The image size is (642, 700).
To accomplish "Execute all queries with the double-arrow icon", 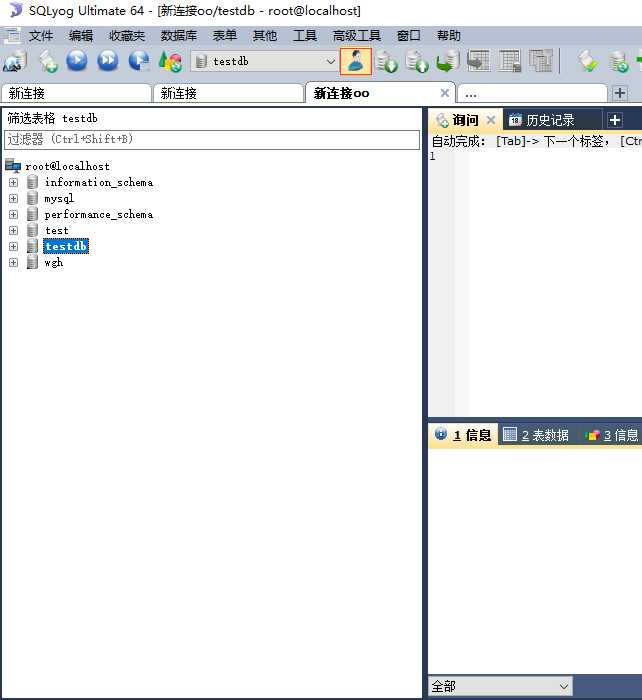I will click(x=108, y=61).
